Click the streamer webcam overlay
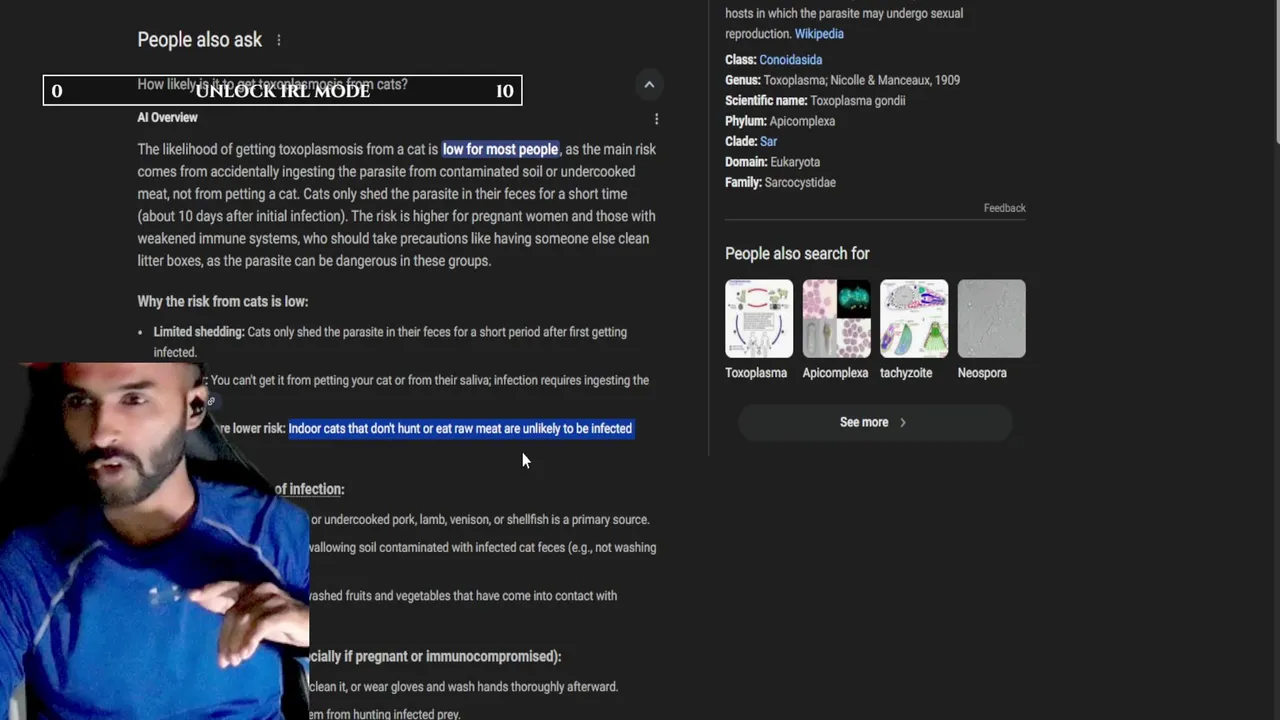 click(155, 540)
